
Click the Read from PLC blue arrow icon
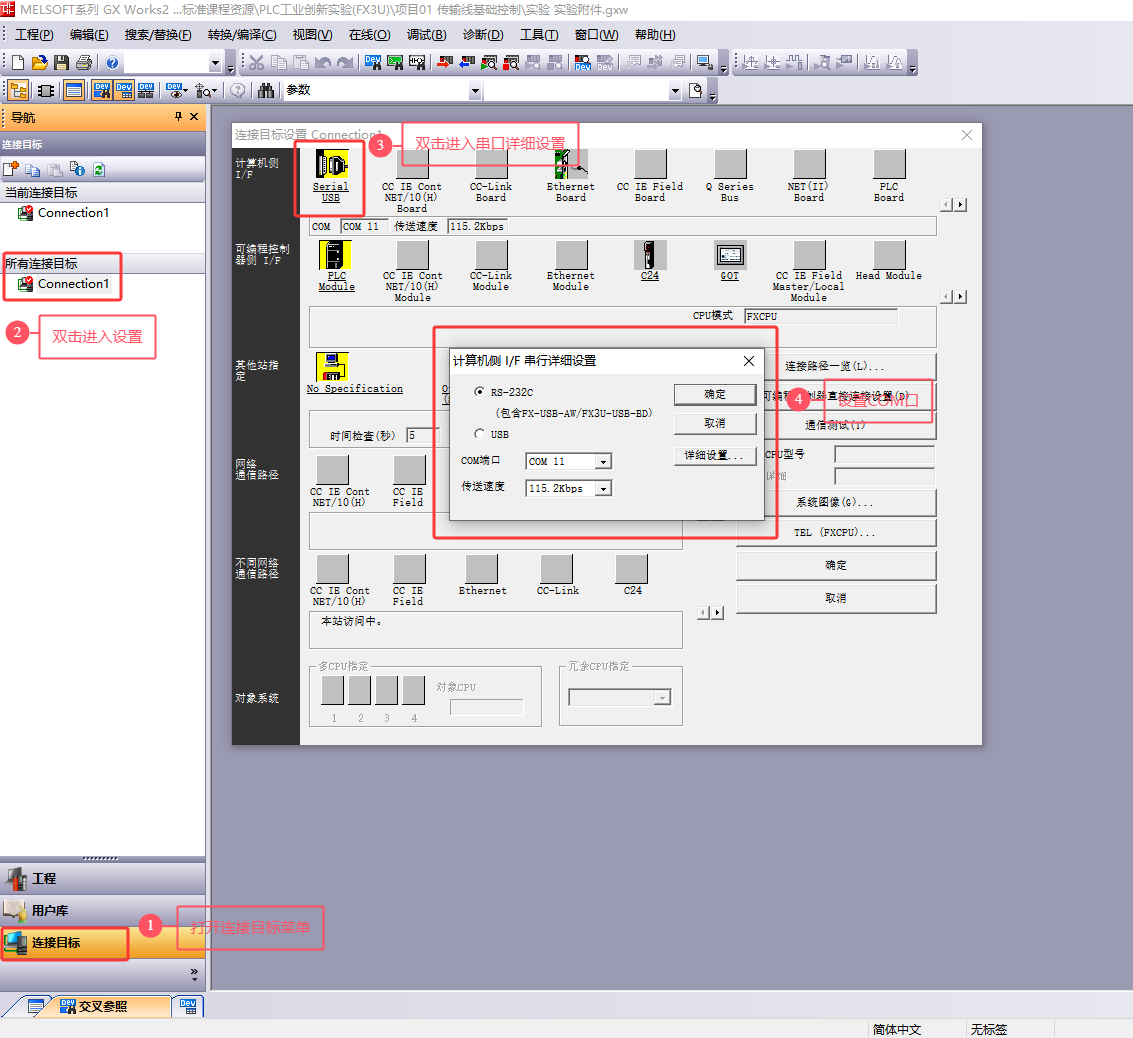[x=468, y=63]
